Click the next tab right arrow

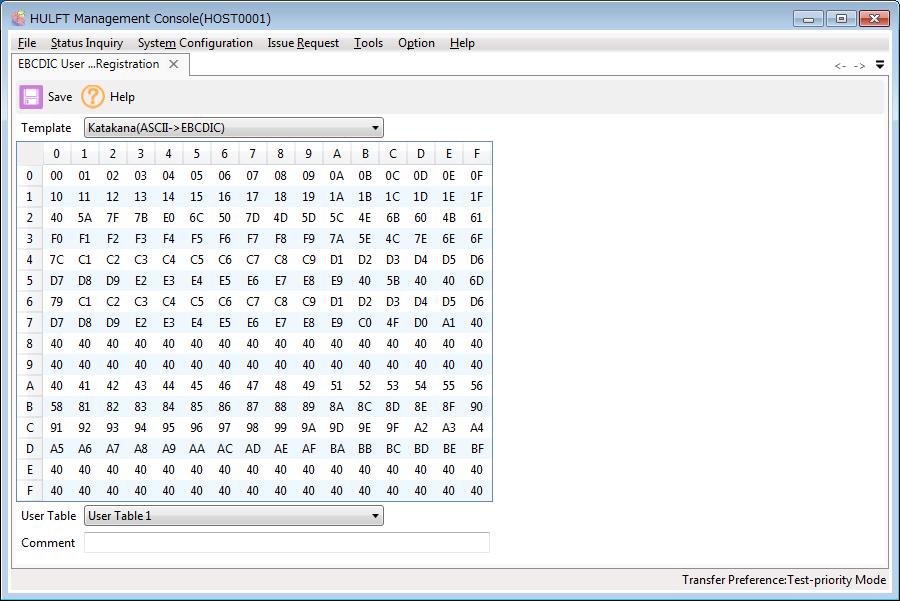[x=859, y=66]
